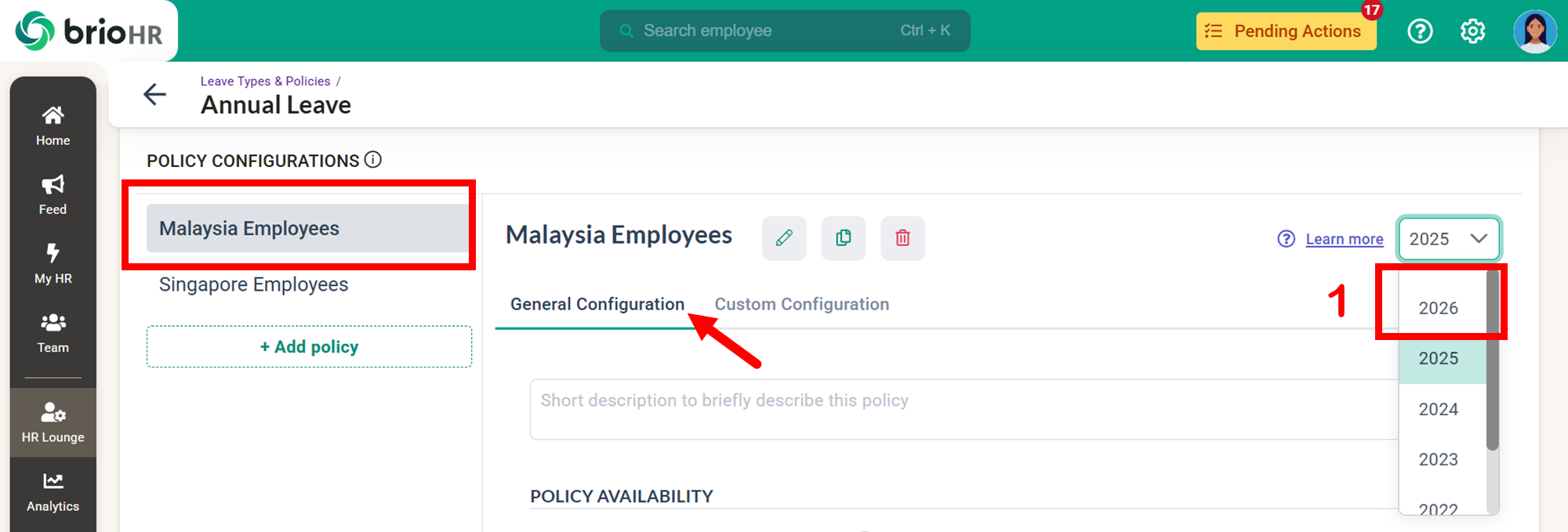Click the info icon beside Policy Configurations
Screen dimensions: 1568x532
click(x=373, y=160)
